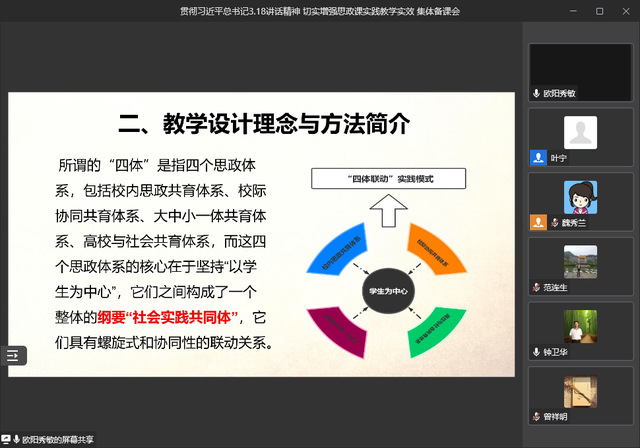Image resolution: width=640 pixels, height=448 pixels.
Task: Click the screen share icon in bottom status label
Action: pos(7,439)
